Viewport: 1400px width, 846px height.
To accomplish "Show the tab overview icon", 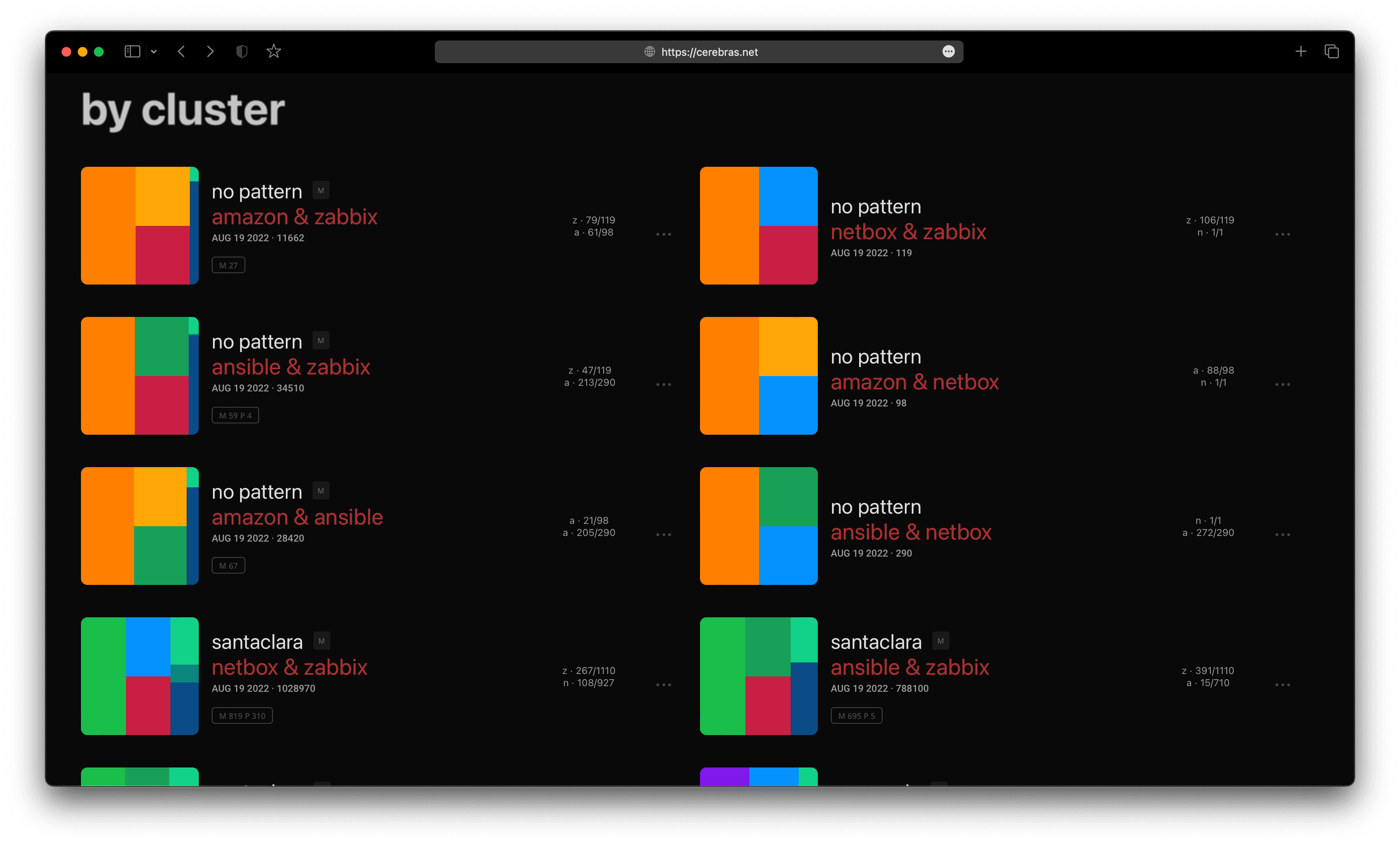I will (1331, 52).
